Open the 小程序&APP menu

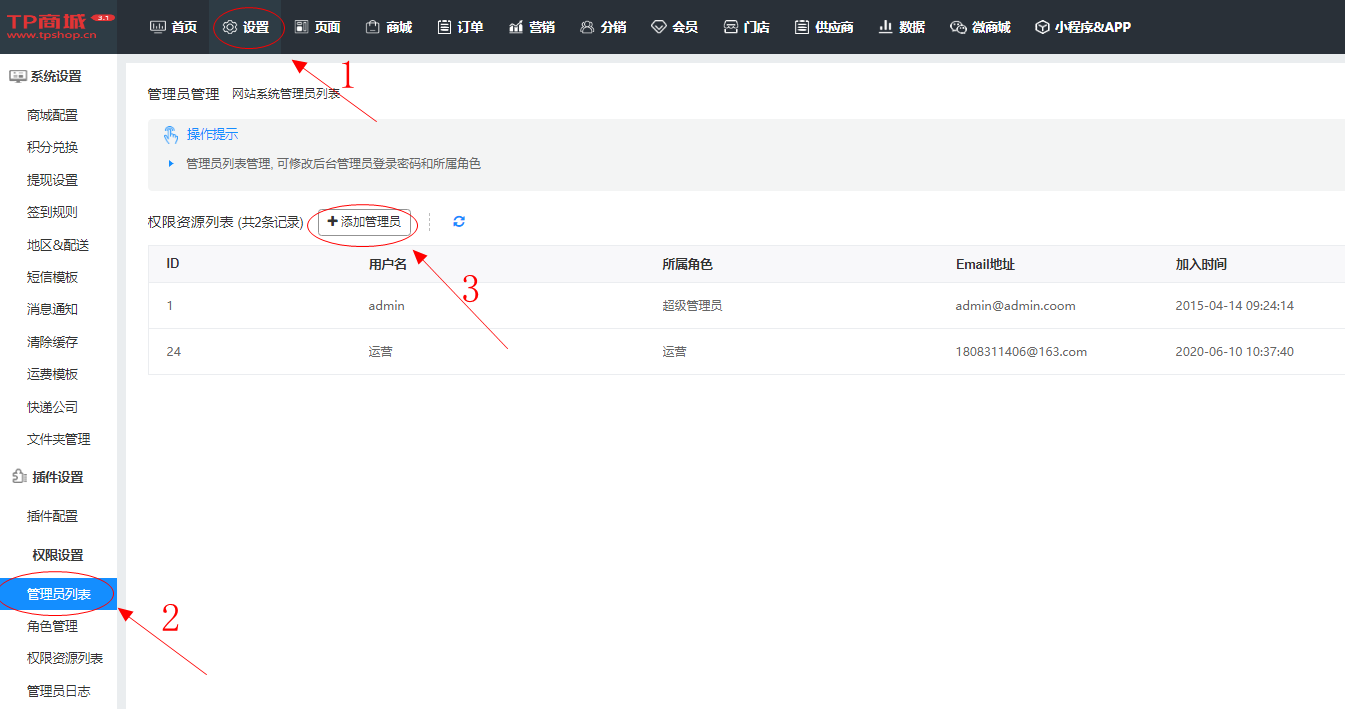coord(1082,27)
